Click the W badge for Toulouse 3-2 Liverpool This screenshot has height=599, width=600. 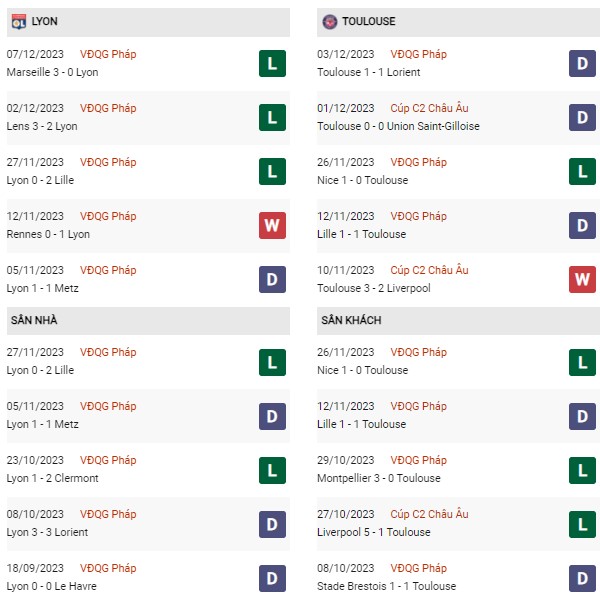coord(582,279)
